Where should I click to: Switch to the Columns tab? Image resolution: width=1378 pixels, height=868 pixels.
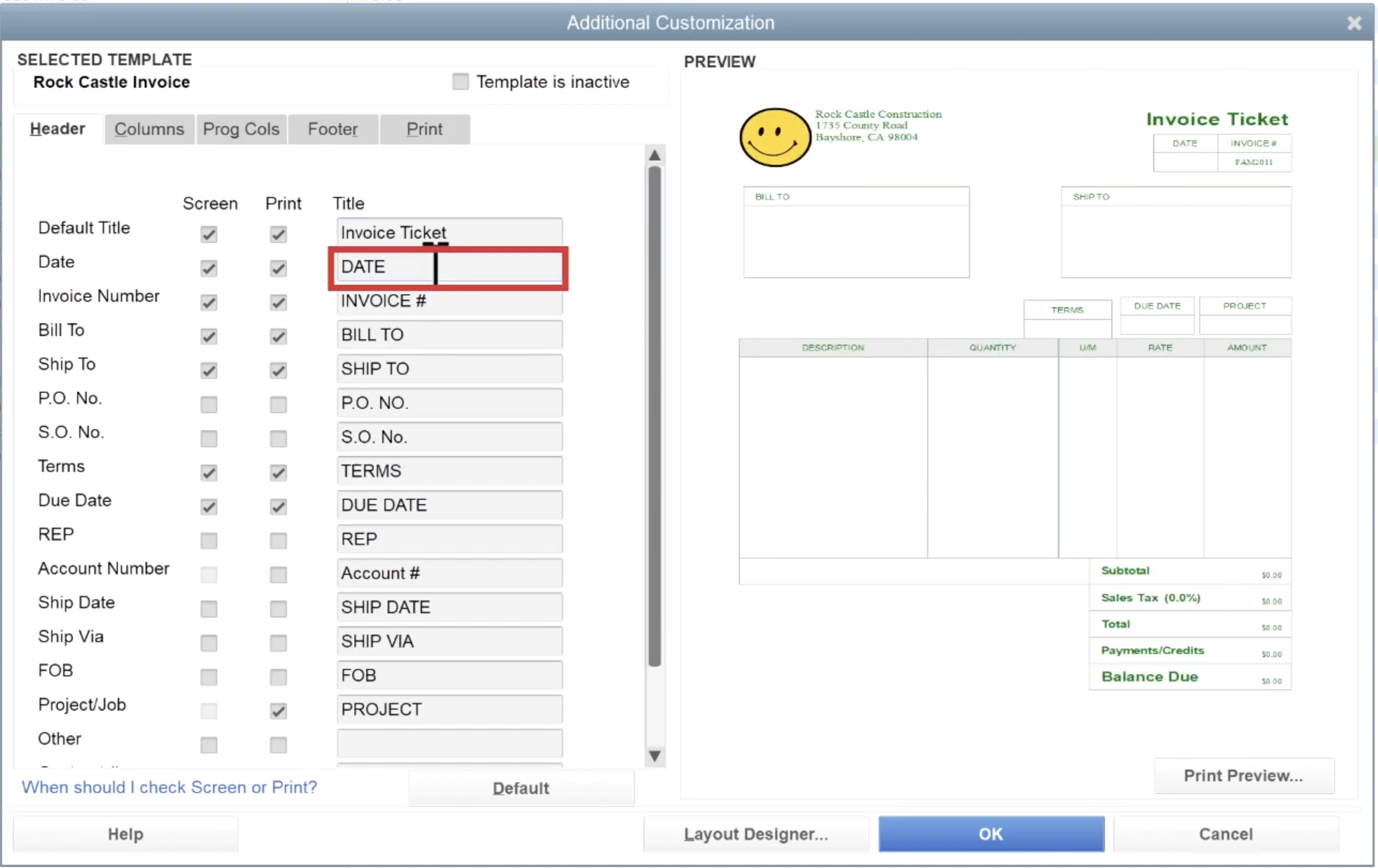(x=149, y=130)
